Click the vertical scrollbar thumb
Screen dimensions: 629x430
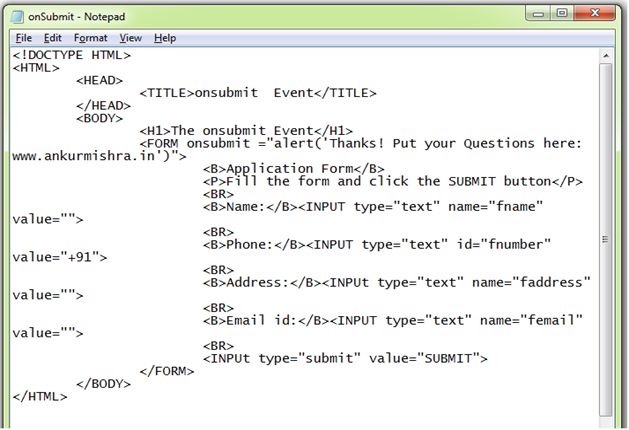(606, 239)
